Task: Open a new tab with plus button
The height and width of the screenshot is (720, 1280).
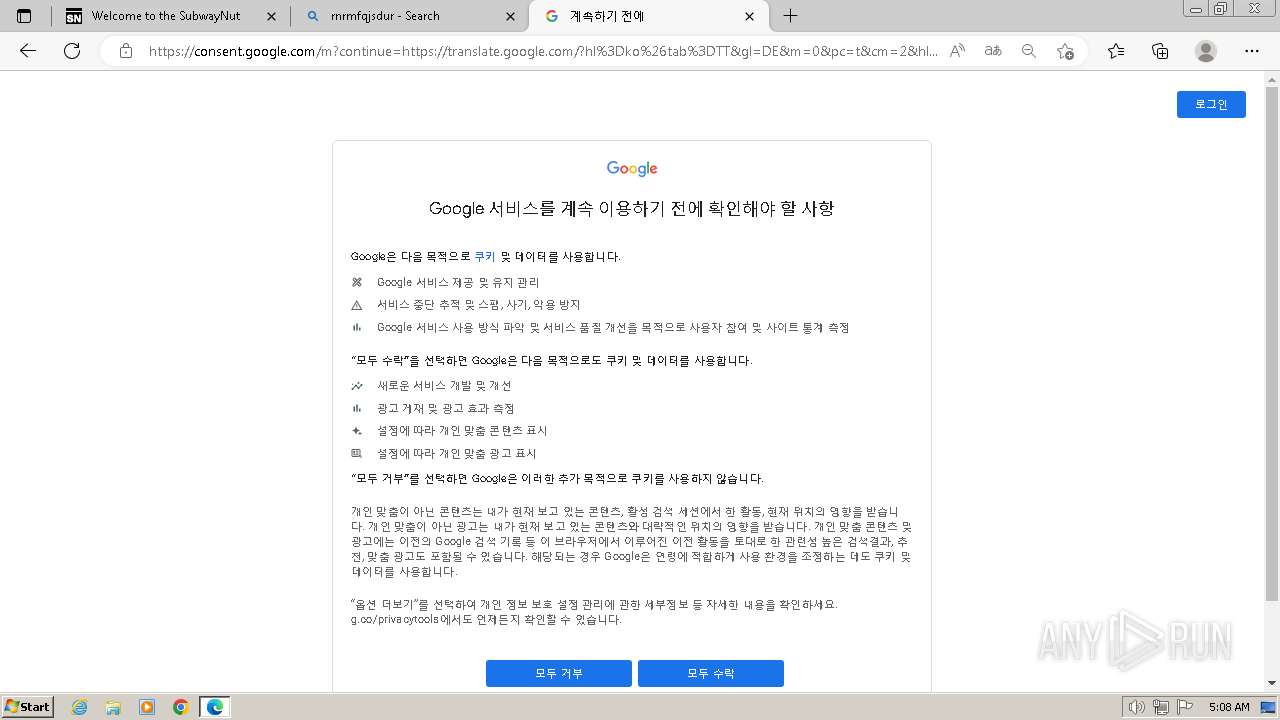Action: point(790,16)
